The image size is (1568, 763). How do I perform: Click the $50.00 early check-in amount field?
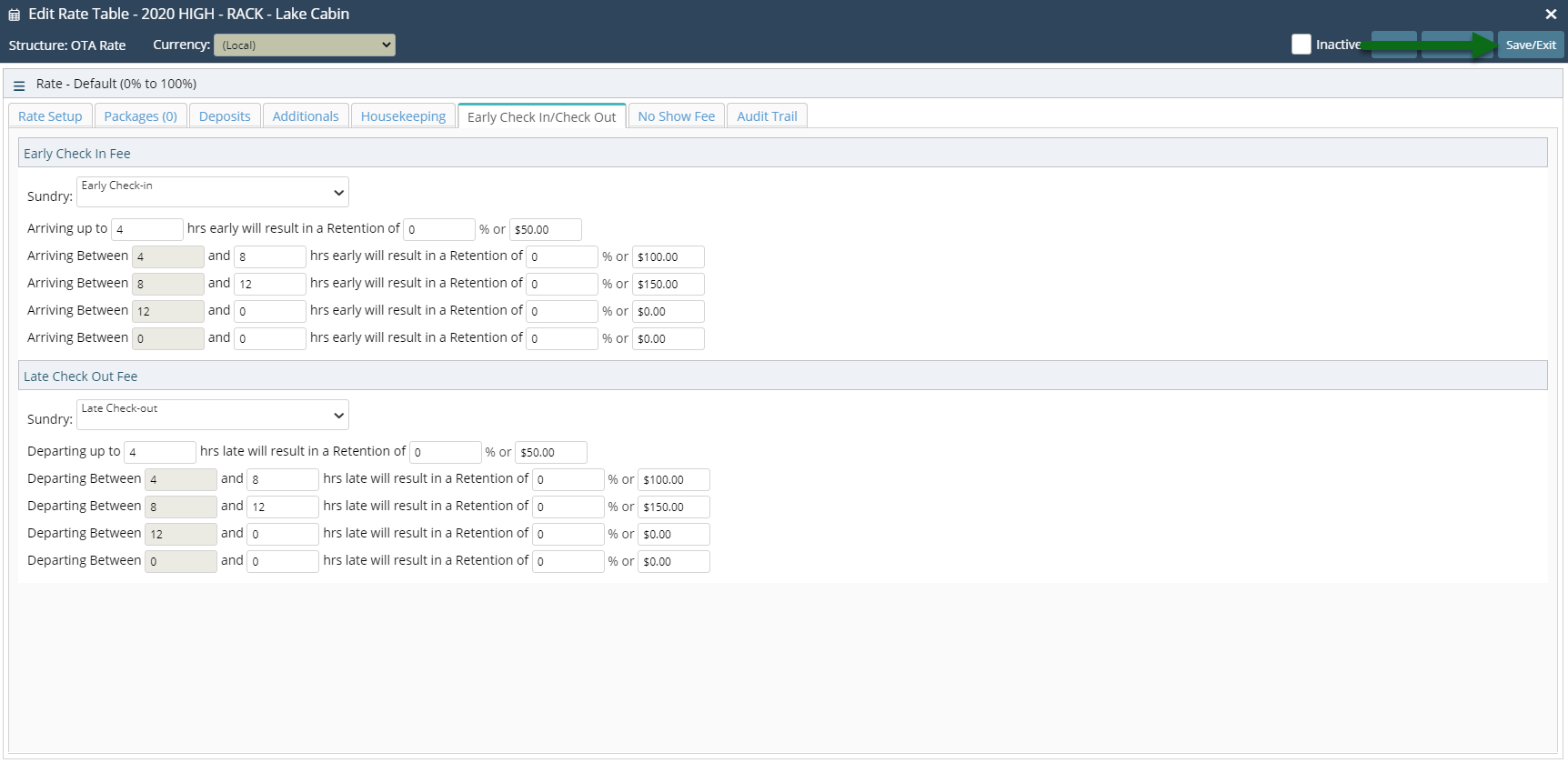(546, 229)
